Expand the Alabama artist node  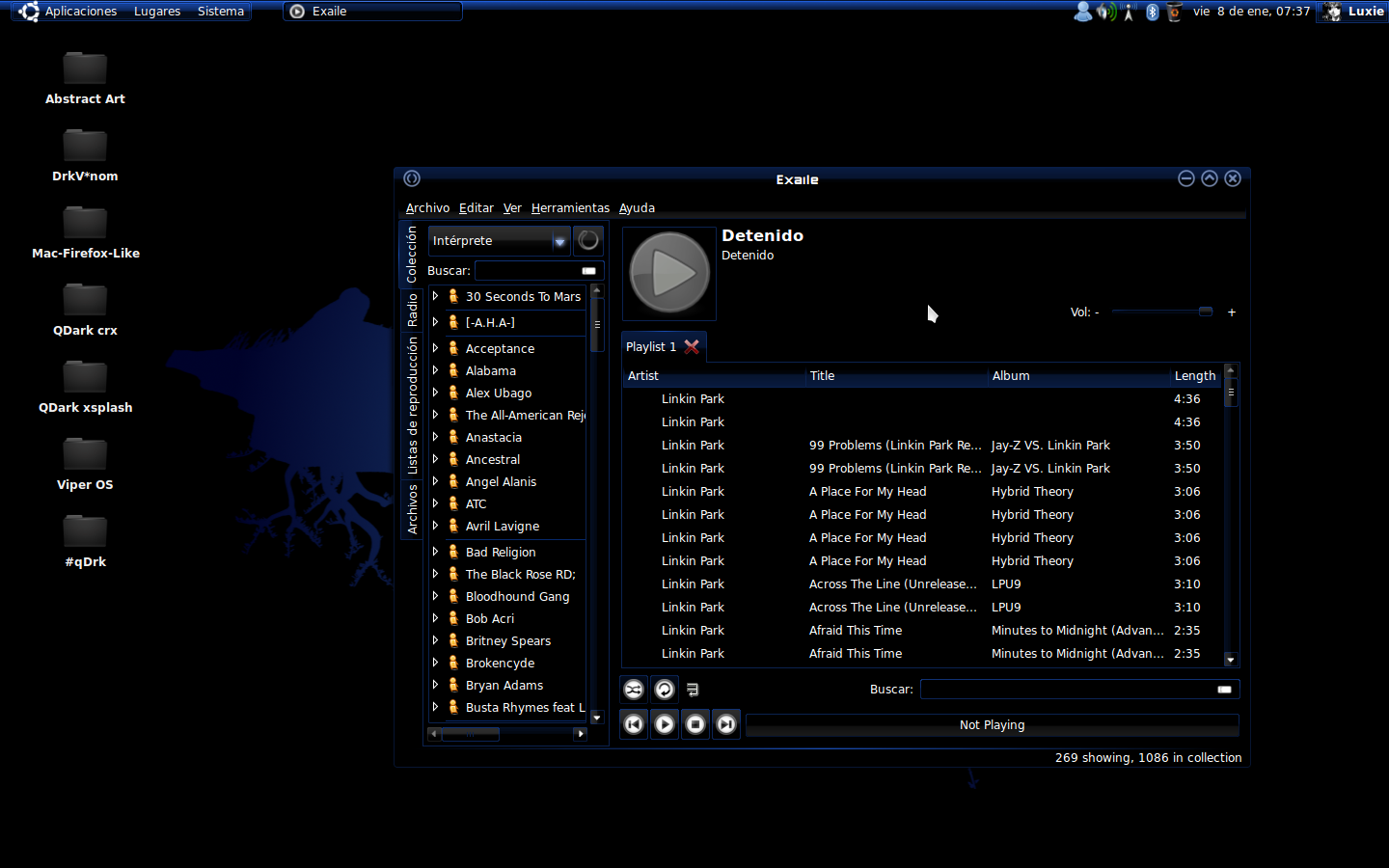(435, 370)
